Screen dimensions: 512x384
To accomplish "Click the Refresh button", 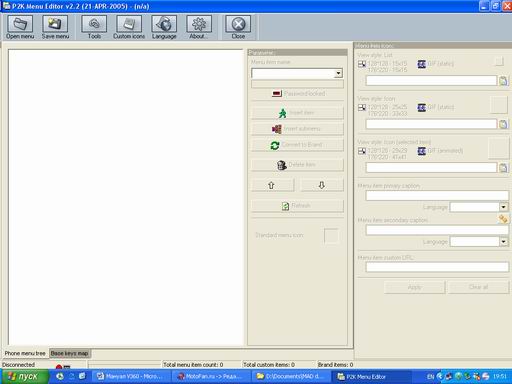I will pos(297,206).
